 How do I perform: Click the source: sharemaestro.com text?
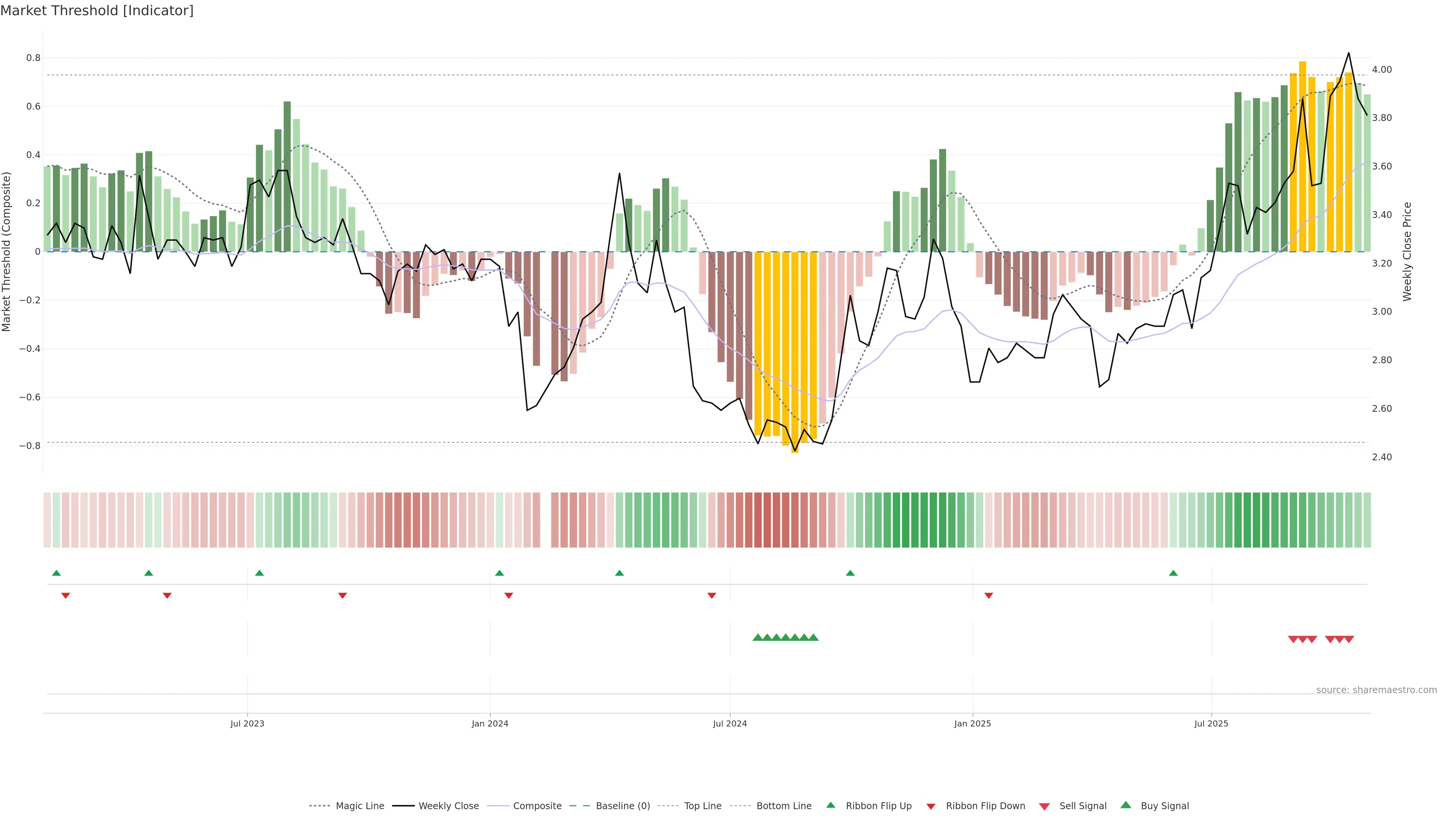click(x=1376, y=690)
